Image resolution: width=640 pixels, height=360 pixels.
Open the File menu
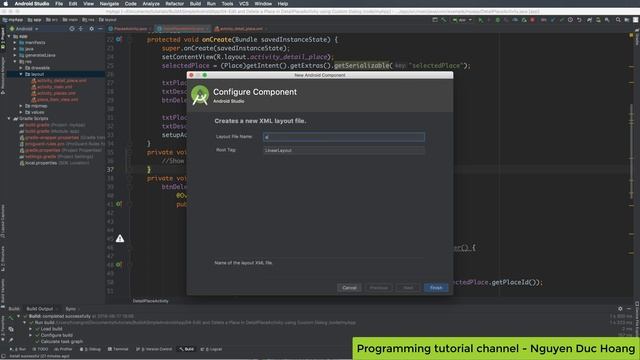pyautogui.click(x=59, y=4)
